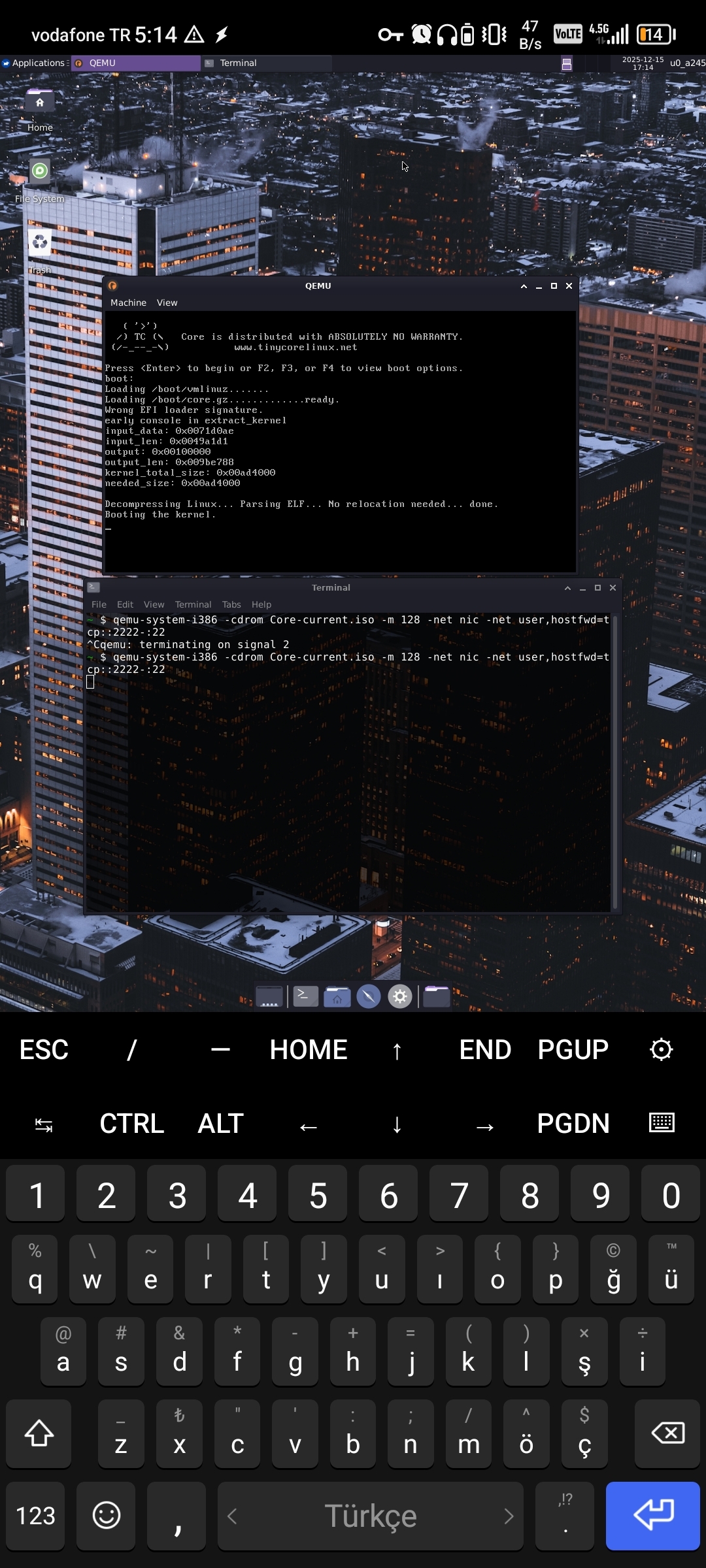Select the Terminal task in the top panel
The height and width of the screenshot is (1568, 706).
tap(267, 63)
